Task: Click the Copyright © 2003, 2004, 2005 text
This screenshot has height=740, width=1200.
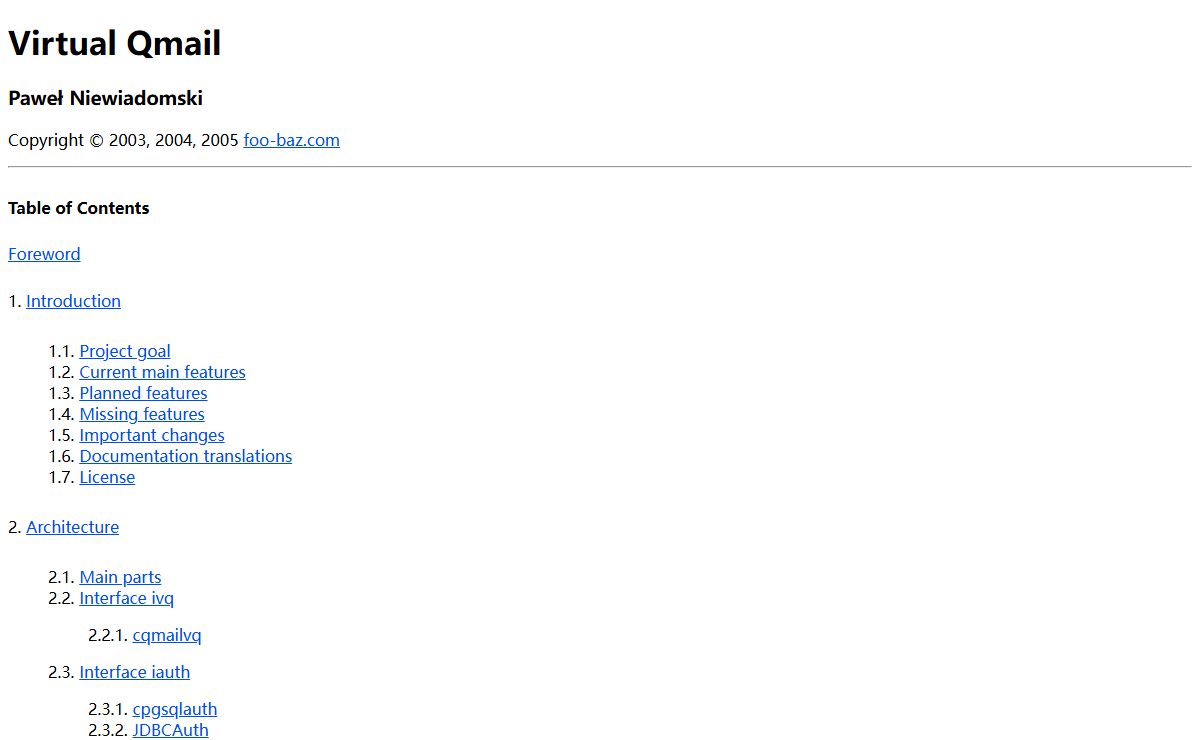Action: click(x=123, y=140)
